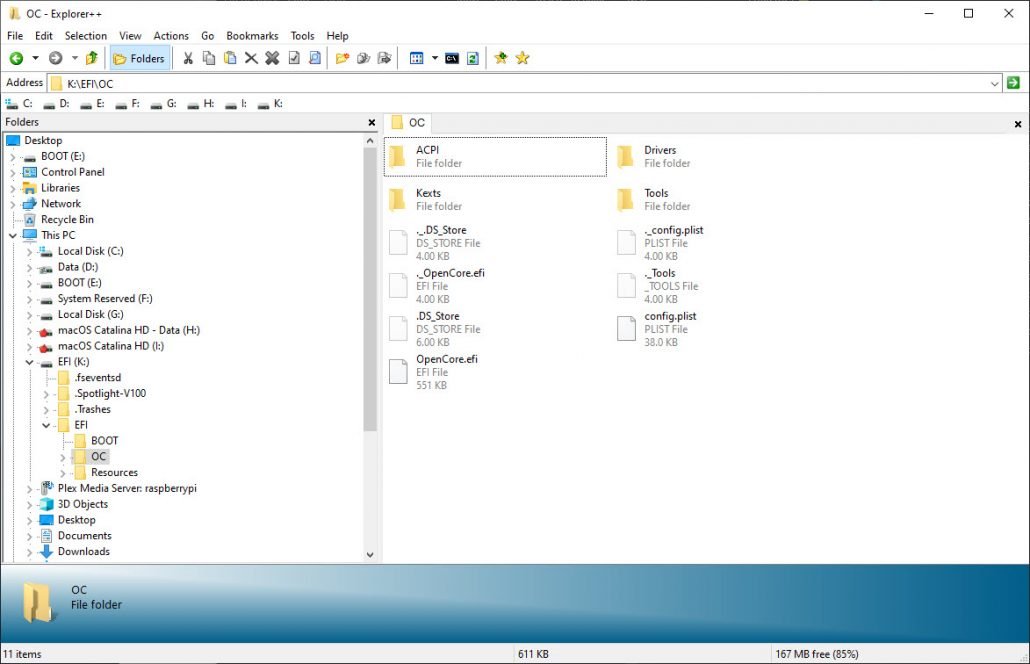The height and width of the screenshot is (664, 1030).
Task: Collapse the EFI (K:) tree node
Action: point(30,362)
